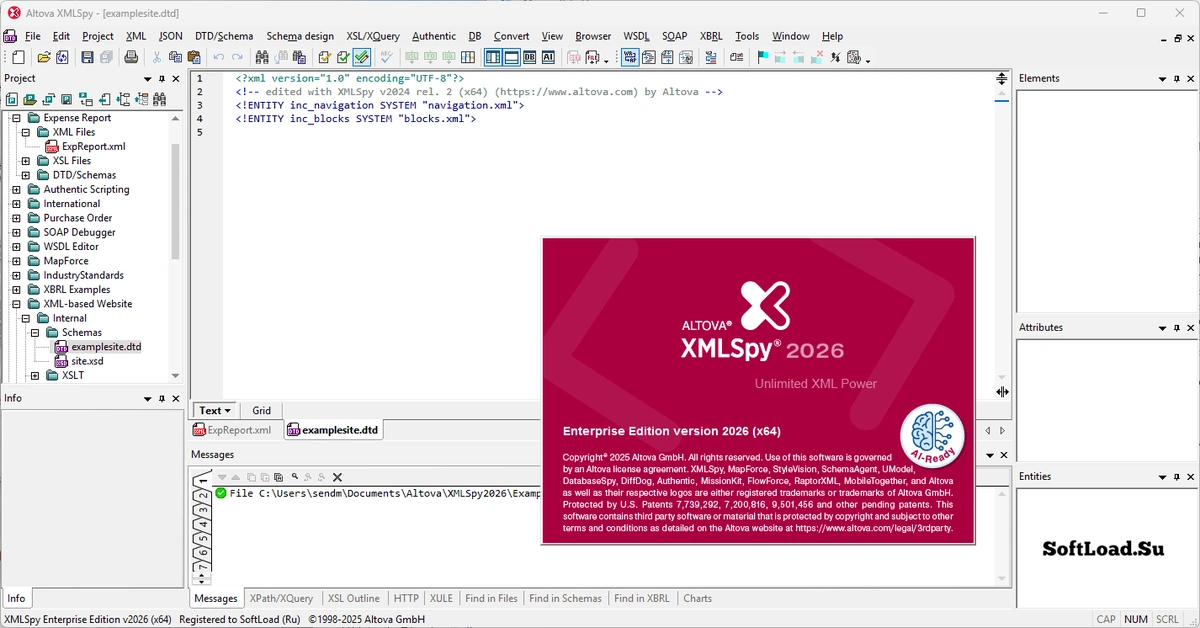Screen dimensions: 1200x628
Task: Open the Elements panel menu arrow
Action: point(1163,79)
